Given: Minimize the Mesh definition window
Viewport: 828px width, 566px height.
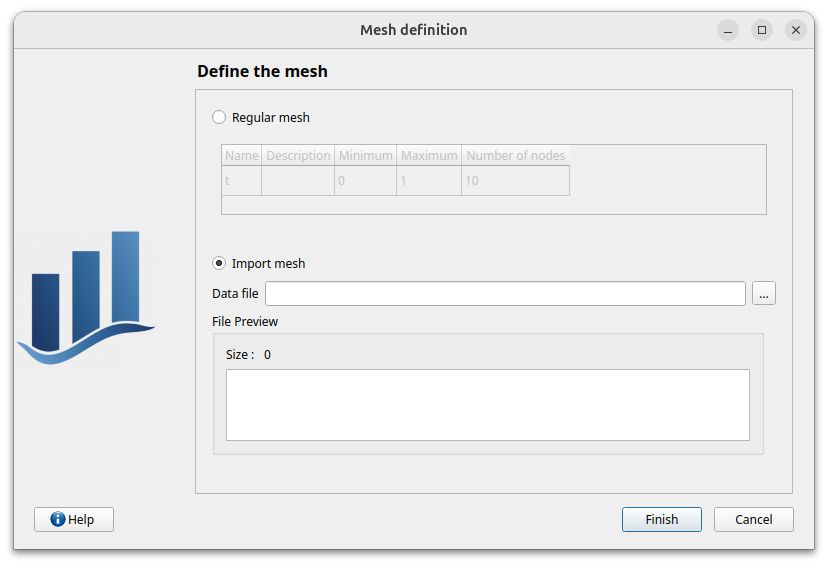Looking at the screenshot, I should [728, 30].
